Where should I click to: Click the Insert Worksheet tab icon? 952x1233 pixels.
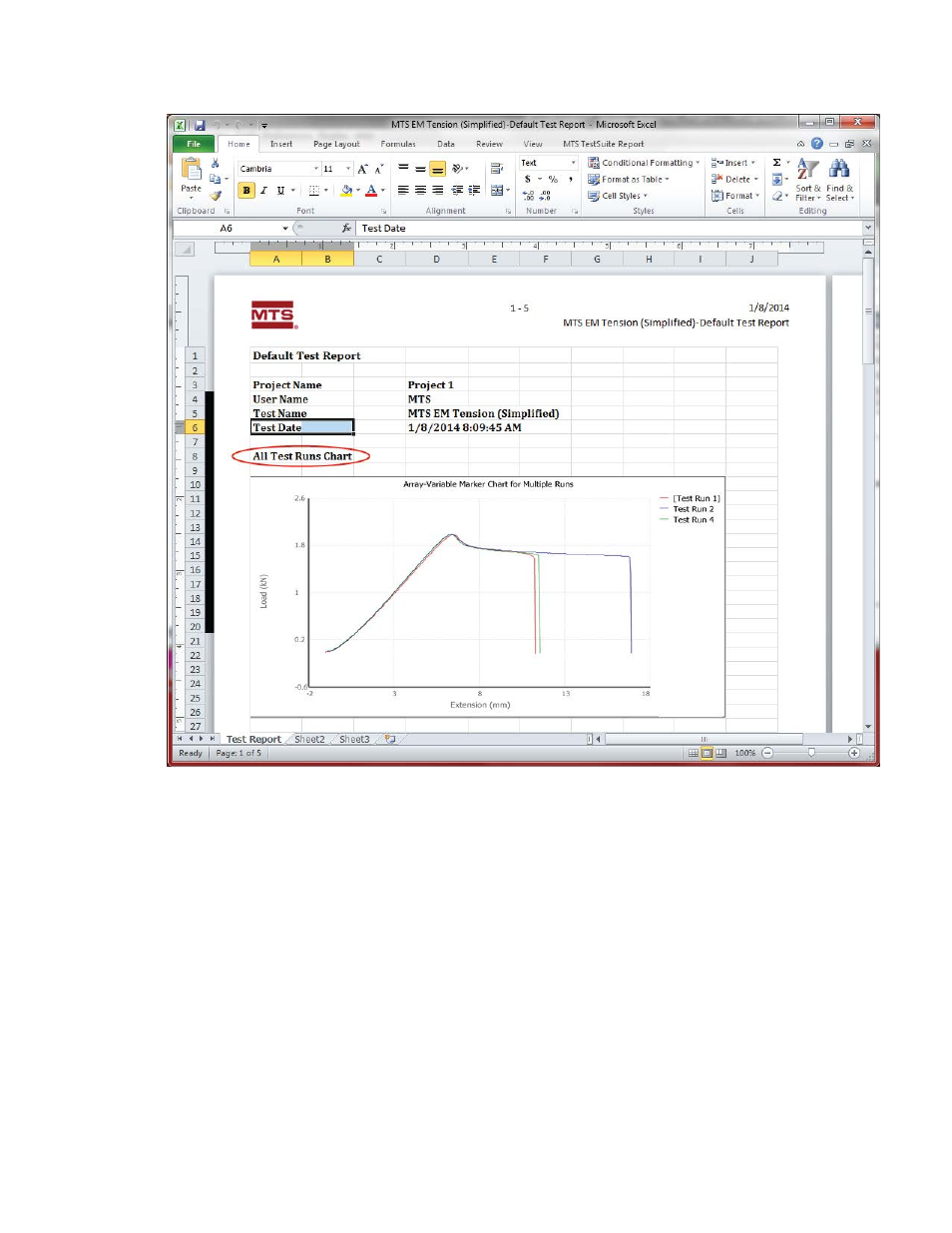(x=390, y=740)
